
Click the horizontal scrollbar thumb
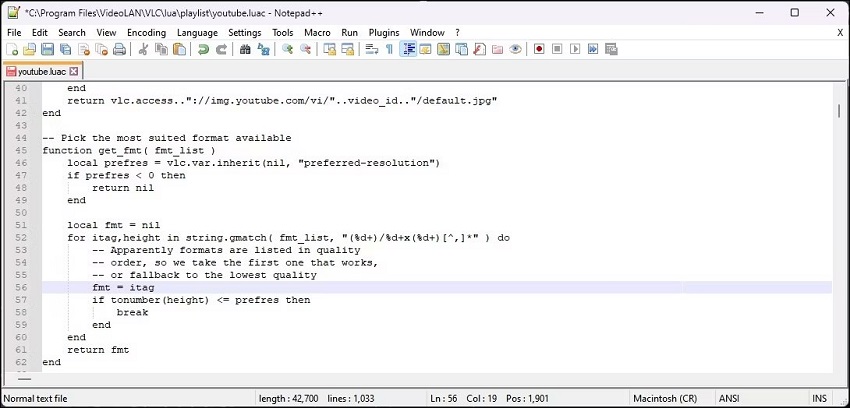tap(24, 380)
